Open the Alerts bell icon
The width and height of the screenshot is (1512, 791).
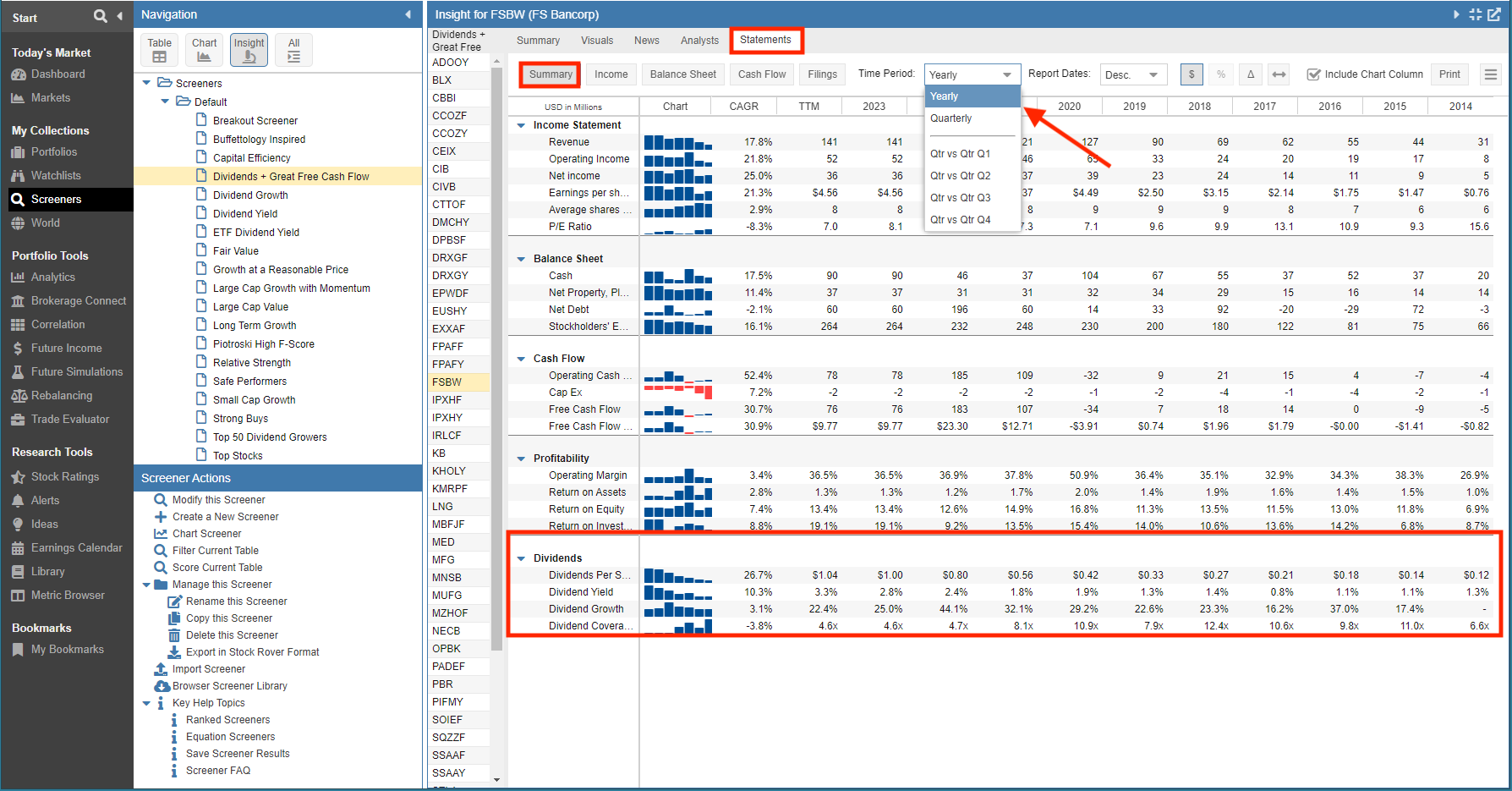tap(19, 501)
